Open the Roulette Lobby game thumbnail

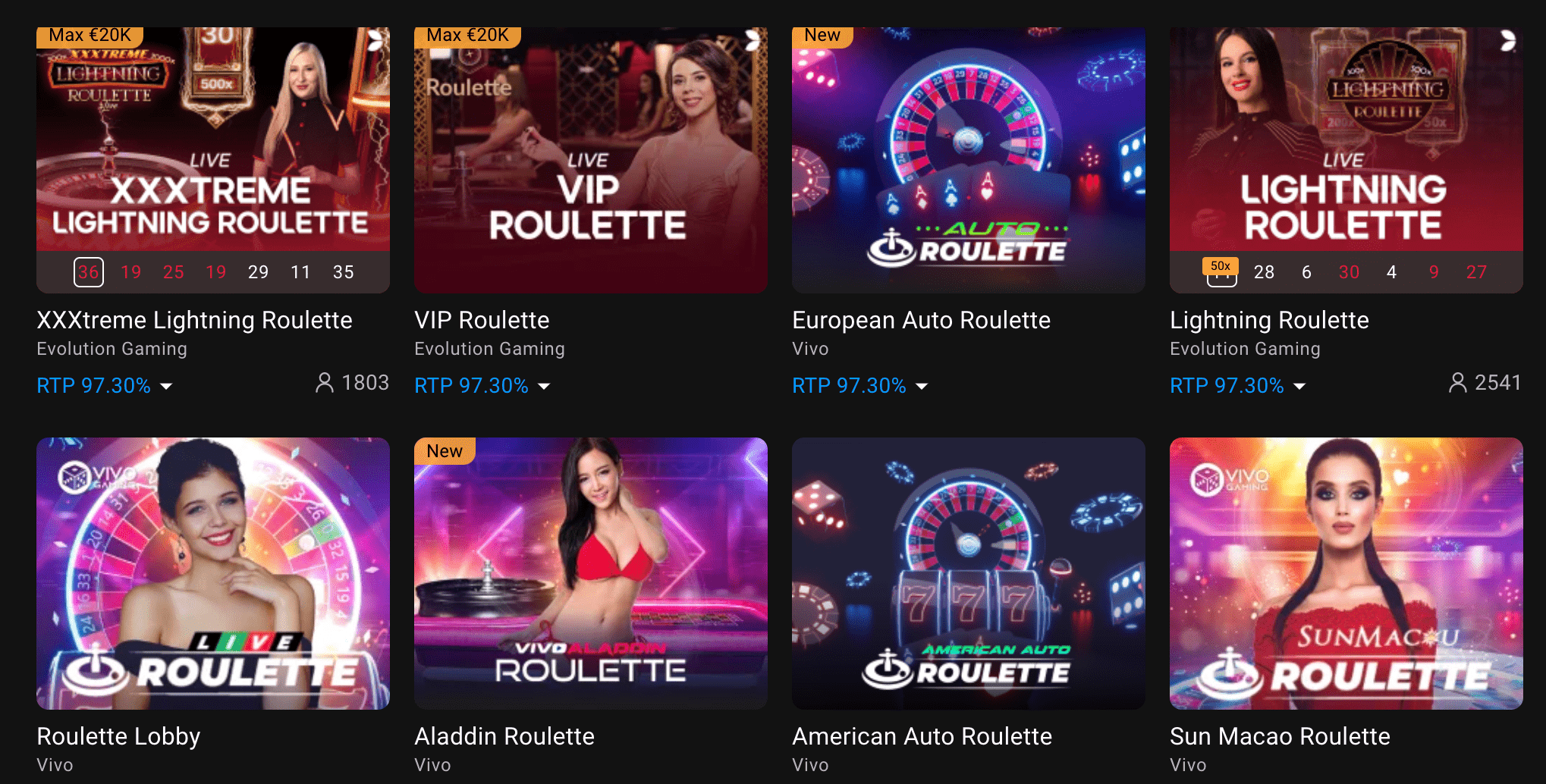[212, 573]
